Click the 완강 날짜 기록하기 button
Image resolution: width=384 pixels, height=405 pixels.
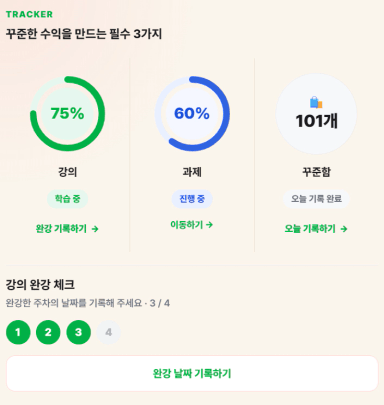tap(192, 373)
